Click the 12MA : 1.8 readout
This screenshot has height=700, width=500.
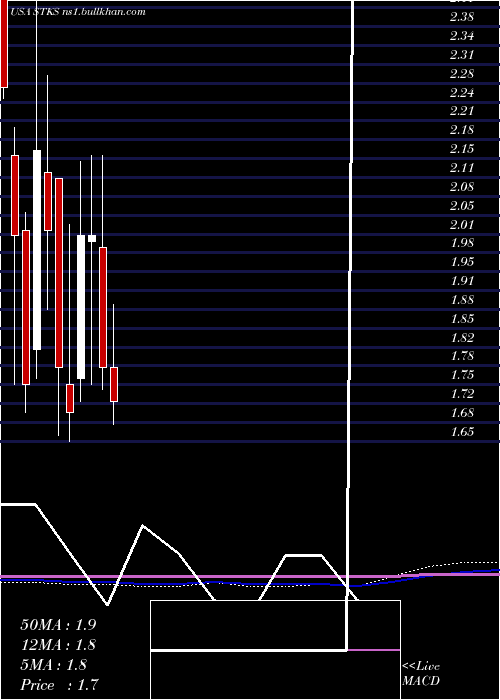click(58, 645)
